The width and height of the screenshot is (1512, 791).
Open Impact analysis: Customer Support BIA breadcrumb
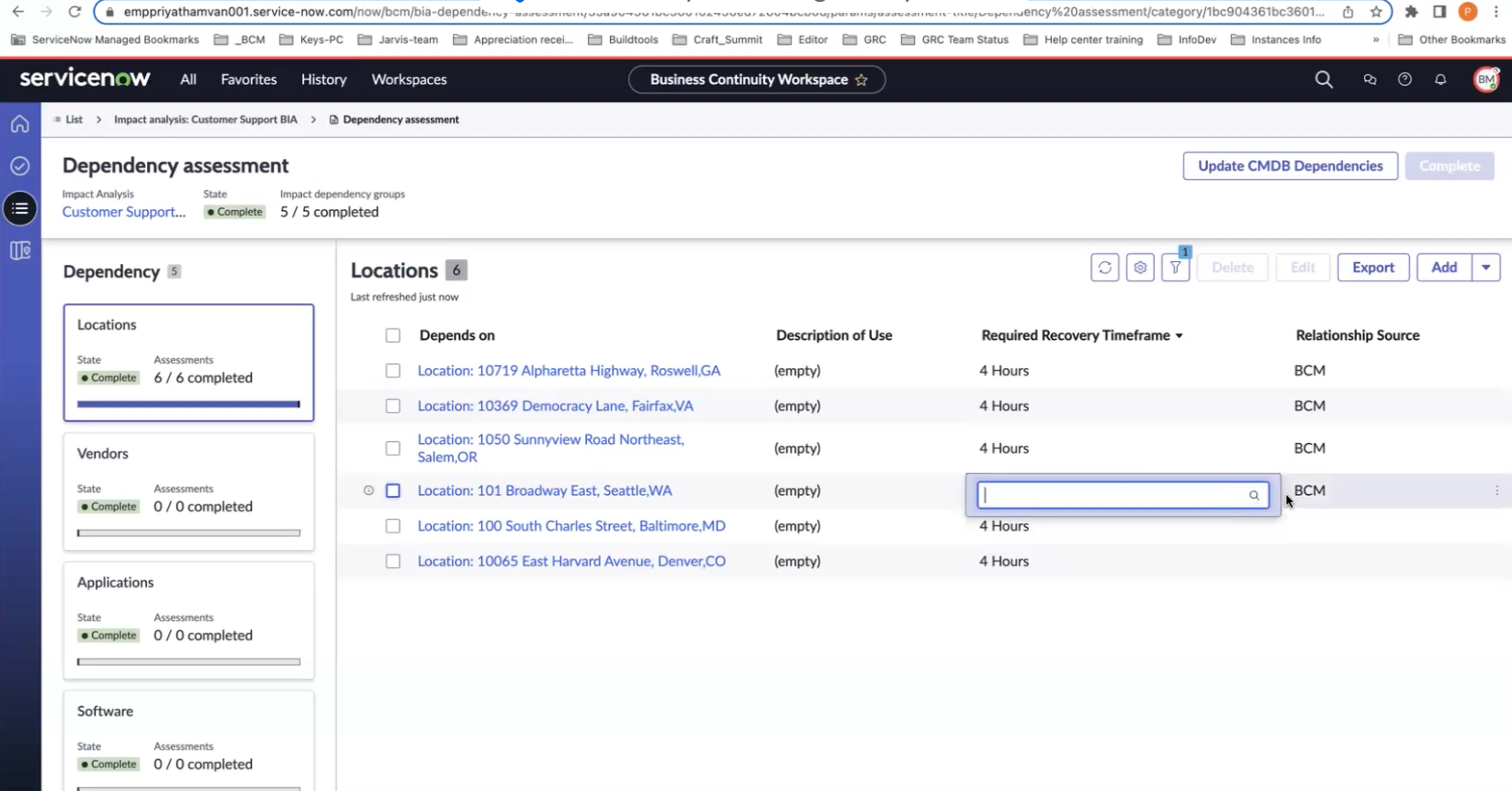tap(205, 120)
